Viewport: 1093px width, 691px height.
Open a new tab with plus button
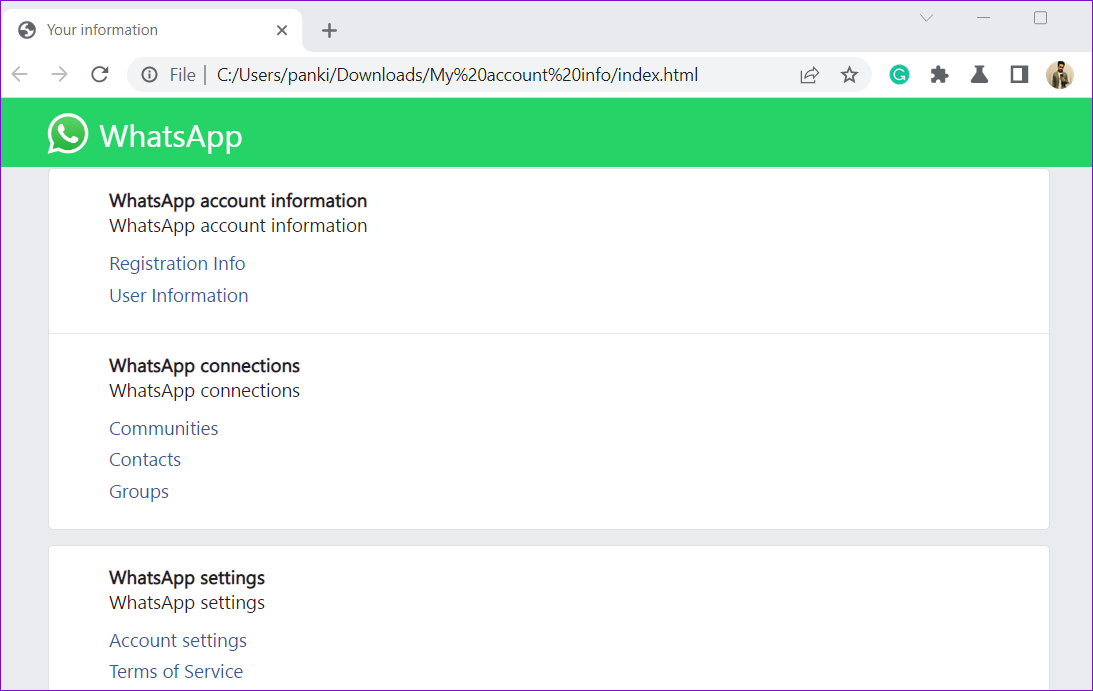click(x=329, y=31)
